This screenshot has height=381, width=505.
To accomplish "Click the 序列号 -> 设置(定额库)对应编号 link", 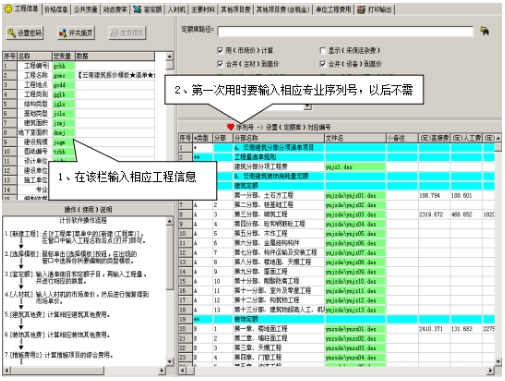I will (283, 127).
